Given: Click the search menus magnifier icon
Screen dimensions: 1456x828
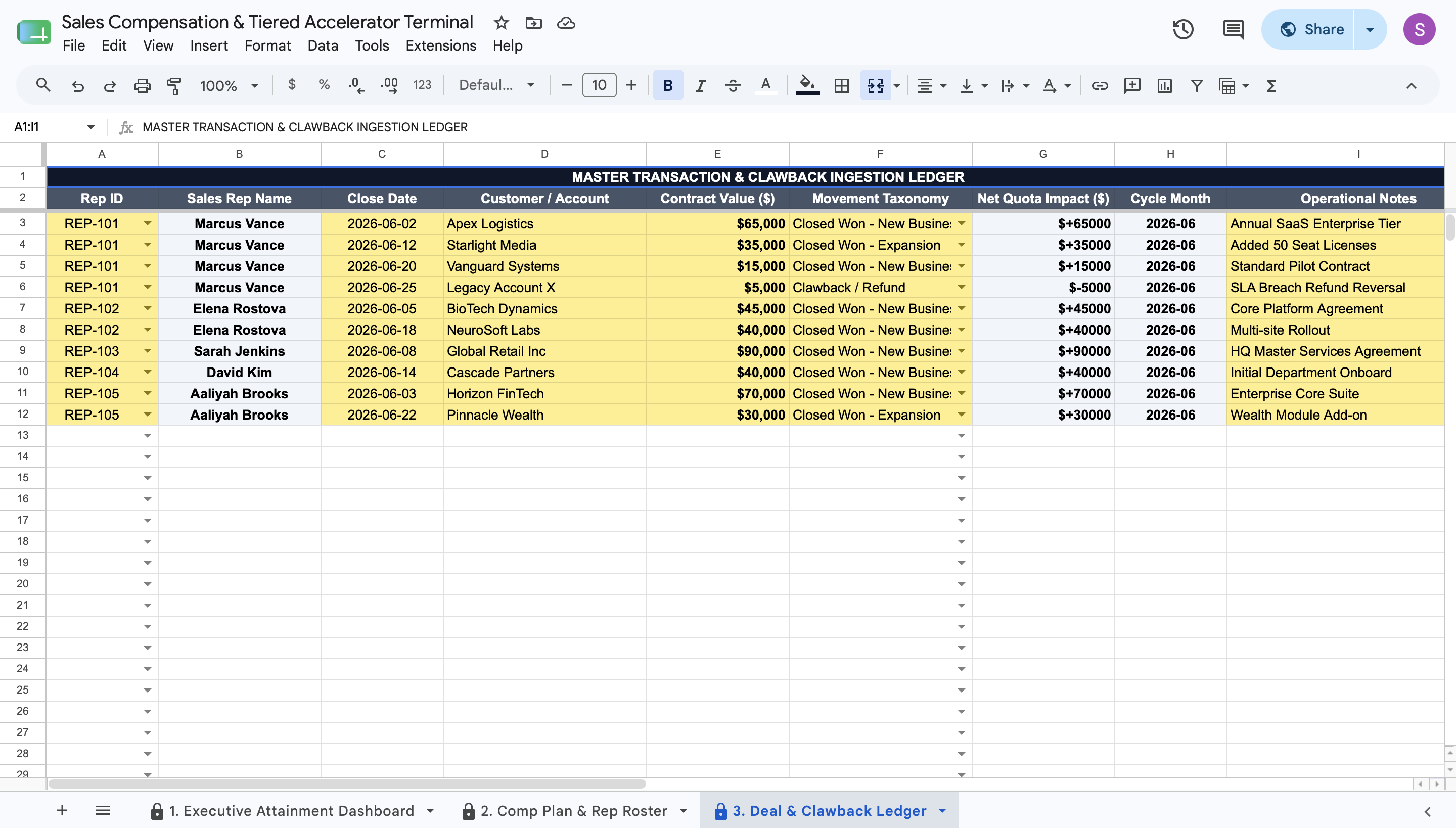Looking at the screenshot, I should 43,86.
